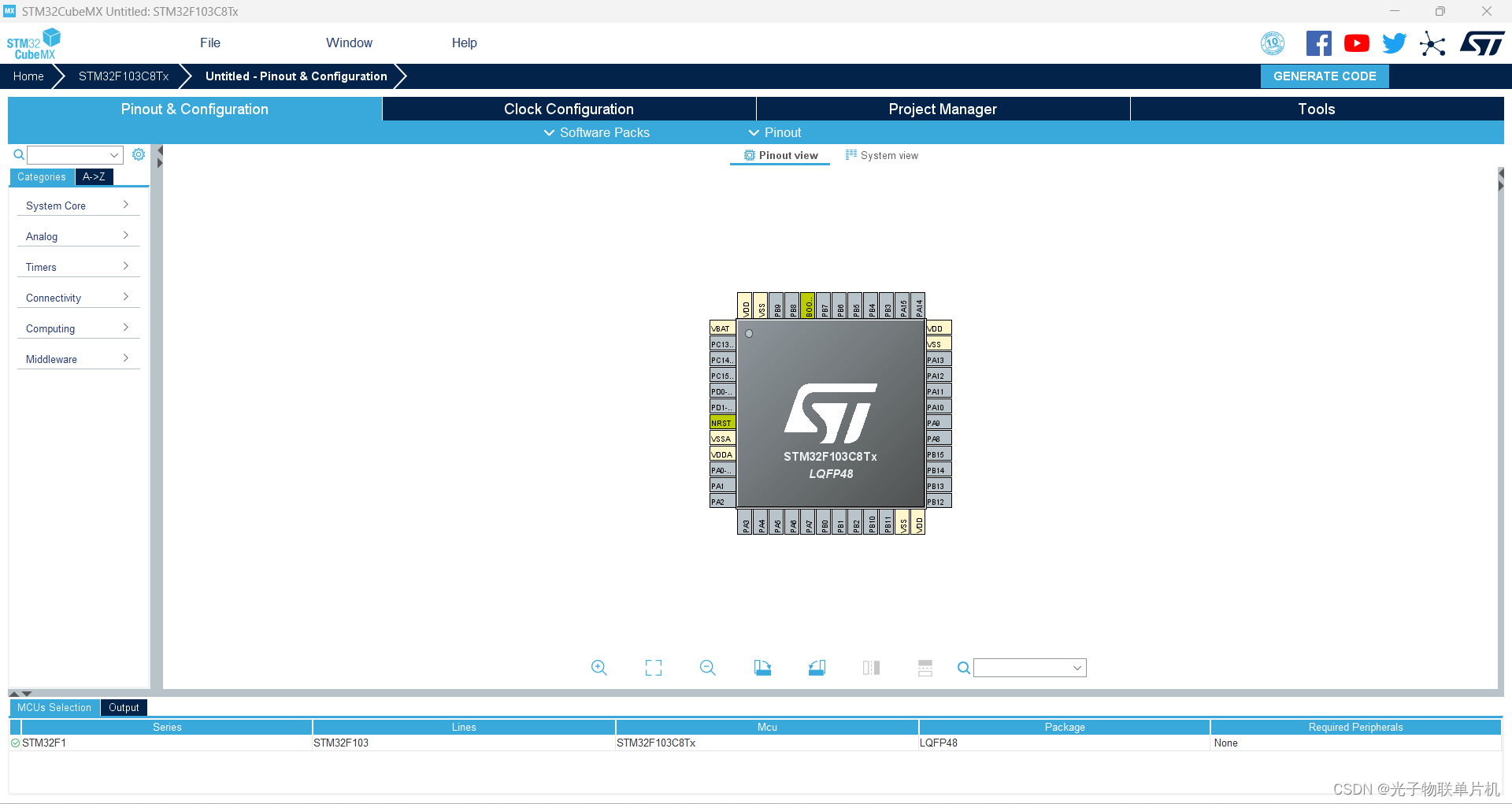Image resolution: width=1512 pixels, height=804 pixels.
Task: Switch to Clock Configuration tab
Action: [x=569, y=109]
